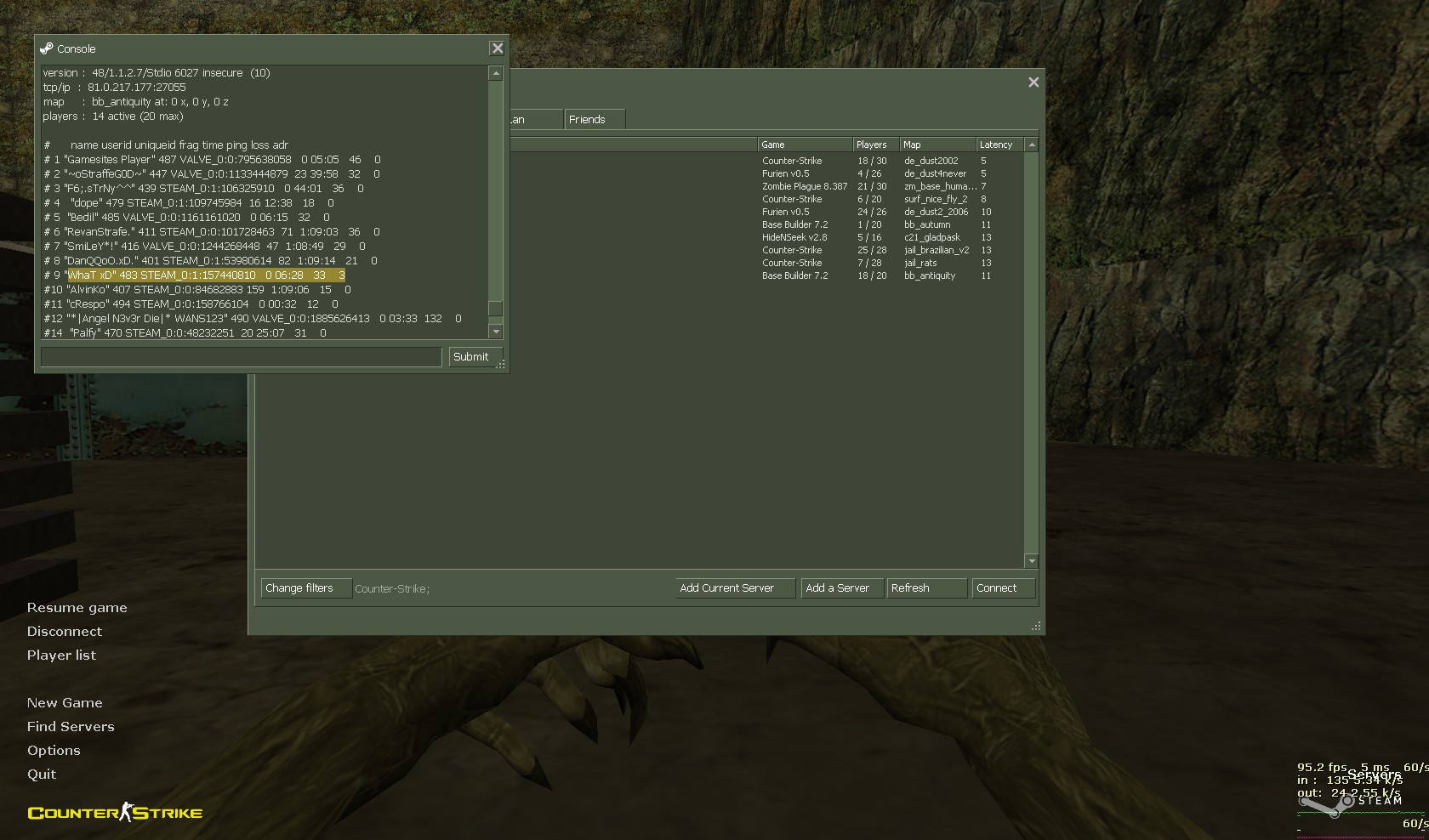
Task: Click the console resize grip
Action: coord(501,364)
